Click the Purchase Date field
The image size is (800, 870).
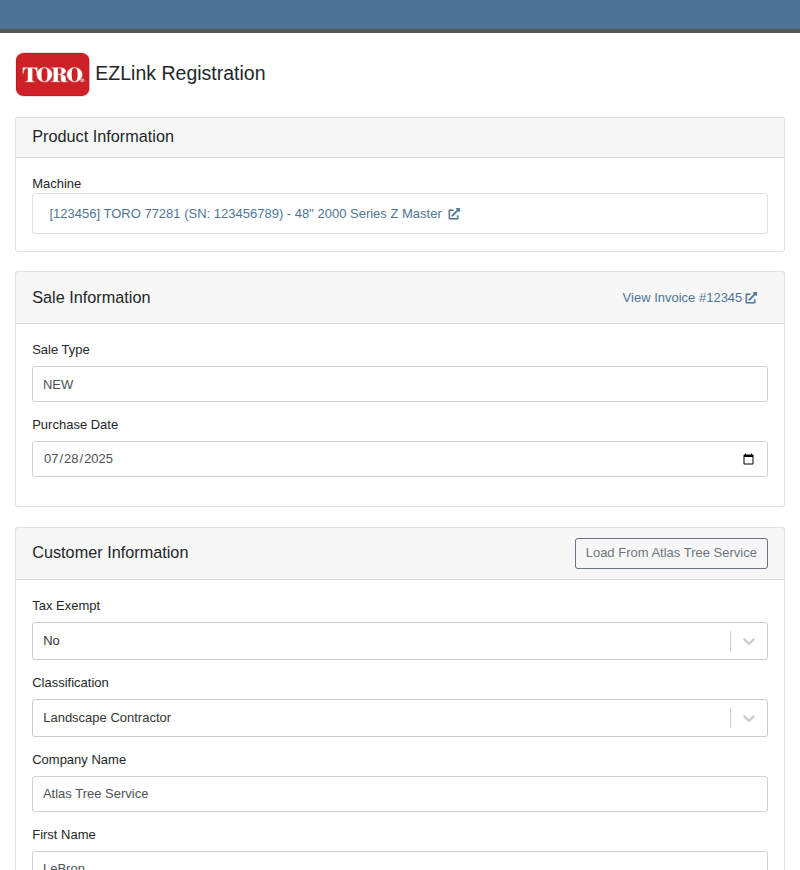400,459
